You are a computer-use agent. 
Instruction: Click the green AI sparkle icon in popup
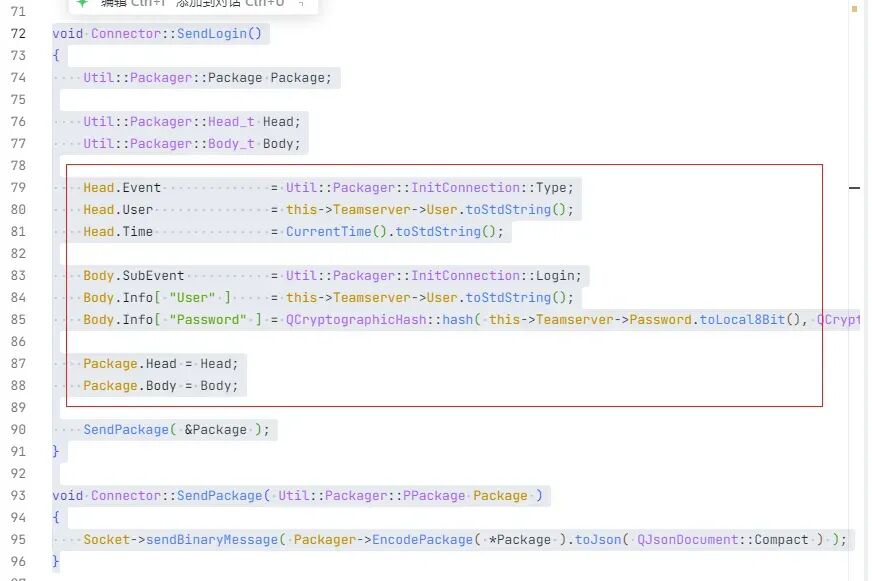(82, 3)
